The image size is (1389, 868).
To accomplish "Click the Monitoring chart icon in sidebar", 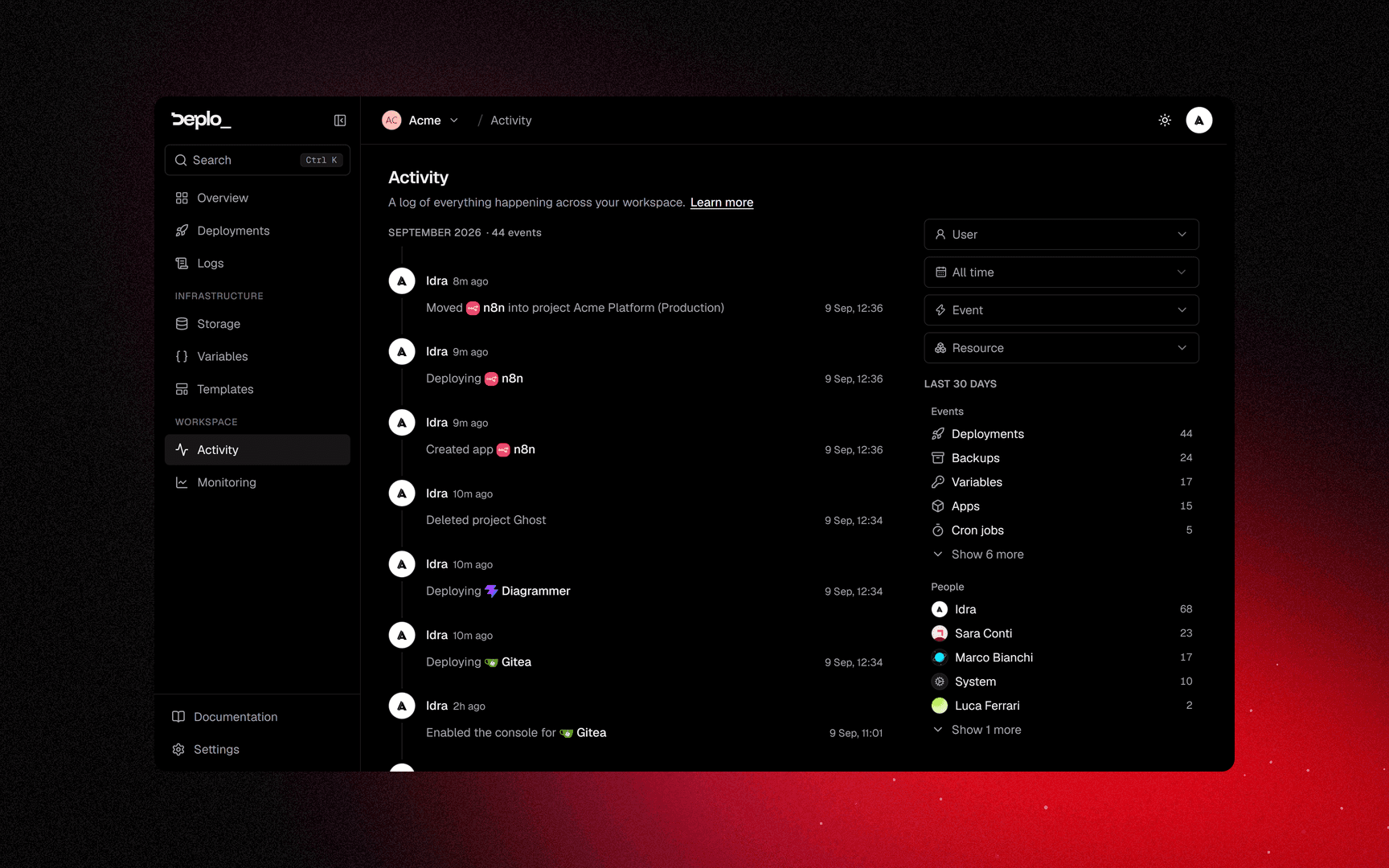I will (182, 482).
